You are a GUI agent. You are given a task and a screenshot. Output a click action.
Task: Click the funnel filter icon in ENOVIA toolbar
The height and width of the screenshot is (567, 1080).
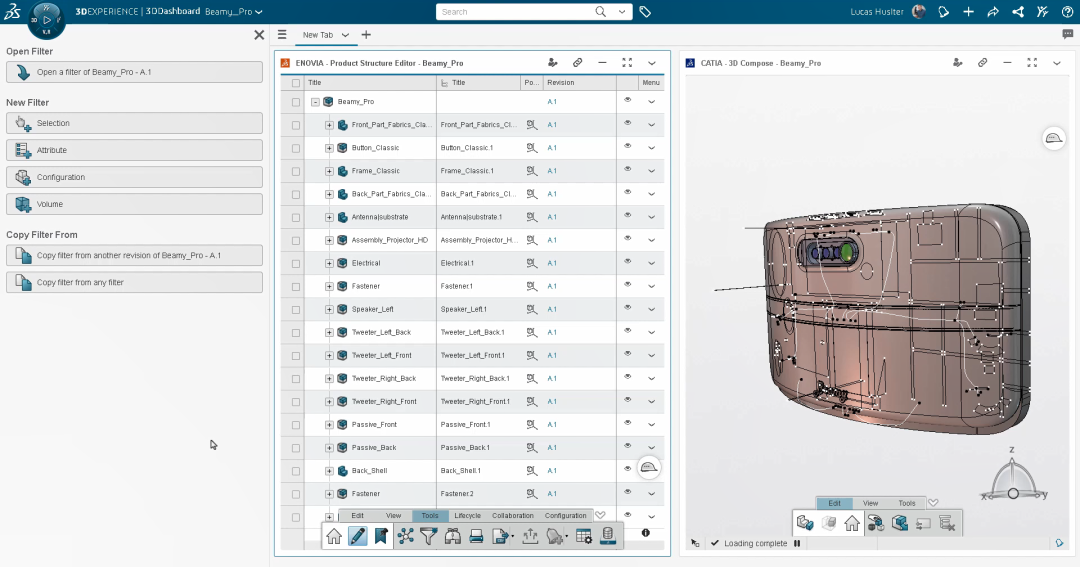coord(428,536)
